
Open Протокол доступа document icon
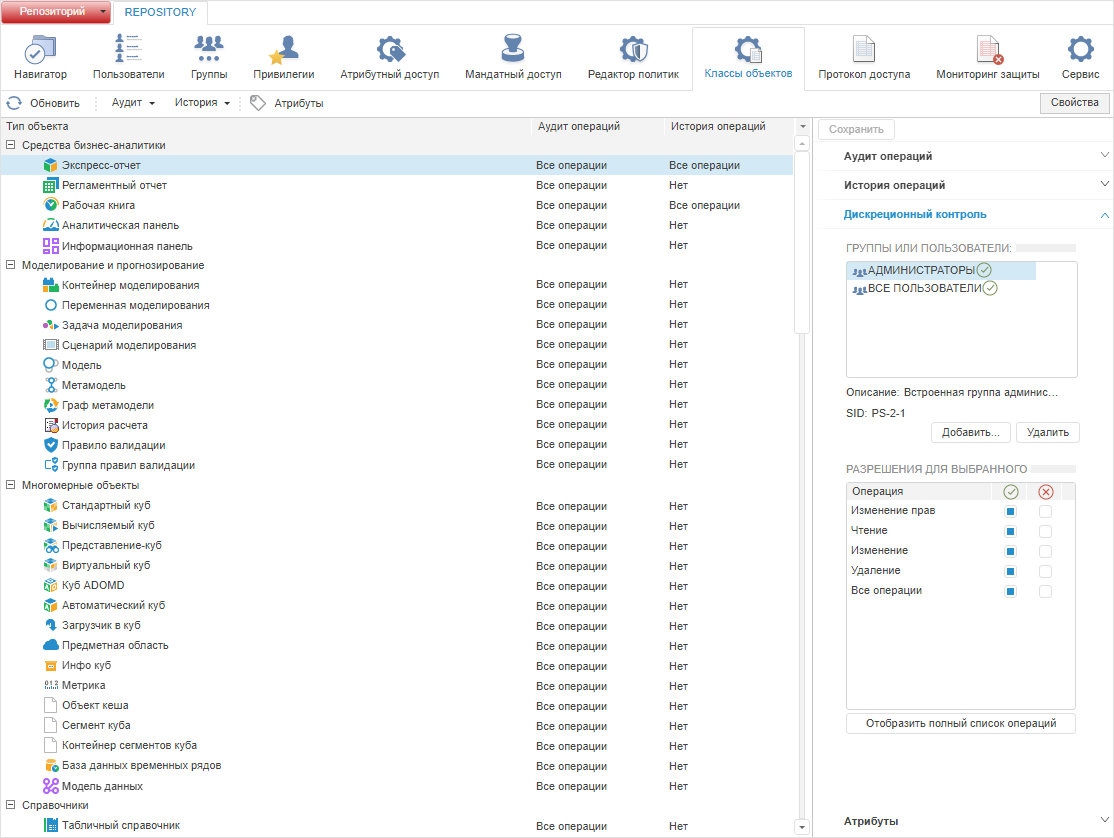tap(864, 51)
